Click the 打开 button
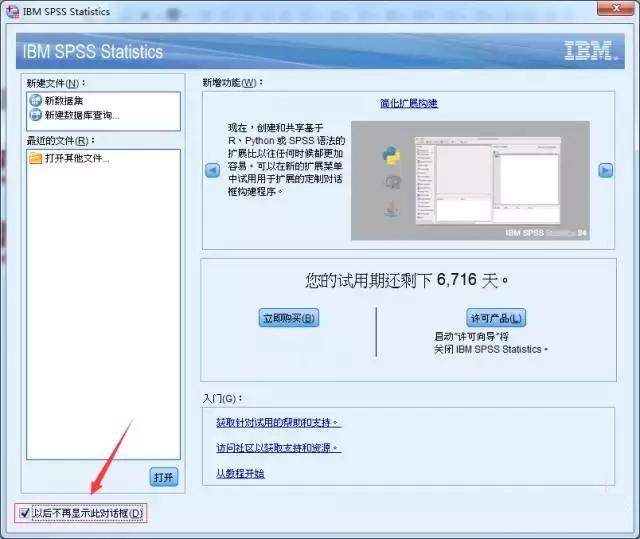This screenshot has width=640, height=539. [x=164, y=477]
